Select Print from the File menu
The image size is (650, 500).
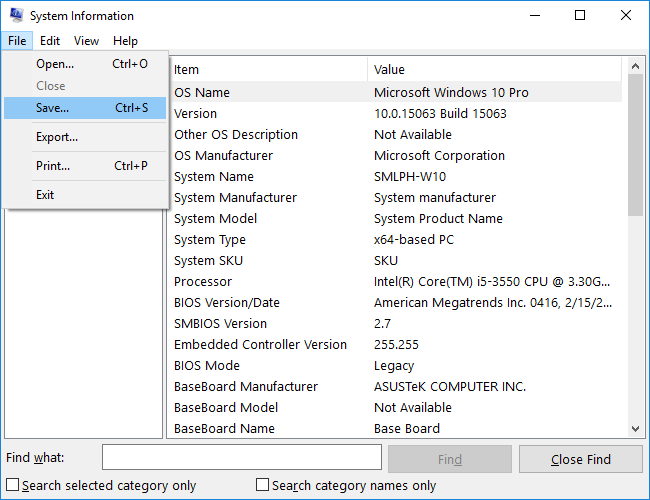[x=85, y=166]
